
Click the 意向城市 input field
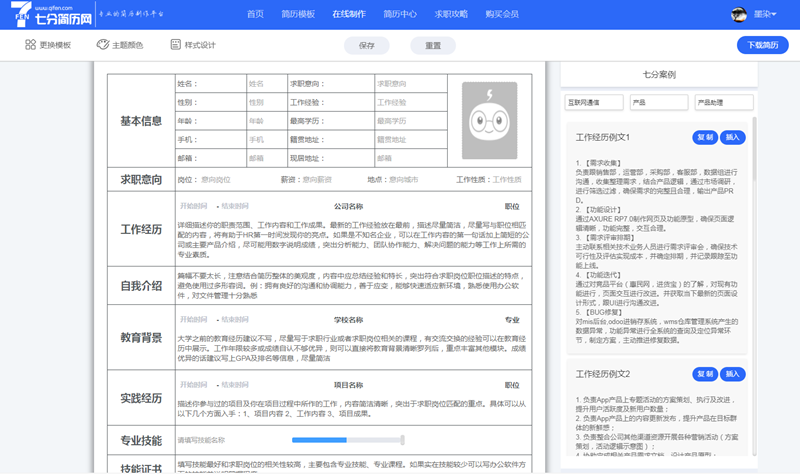[x=404, y=180]
